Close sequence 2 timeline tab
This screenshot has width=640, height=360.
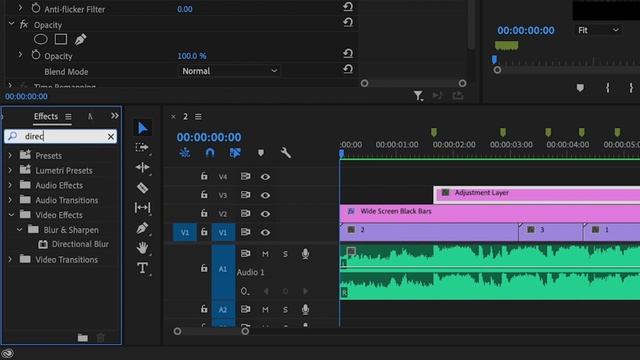click(x=173, y=117)
